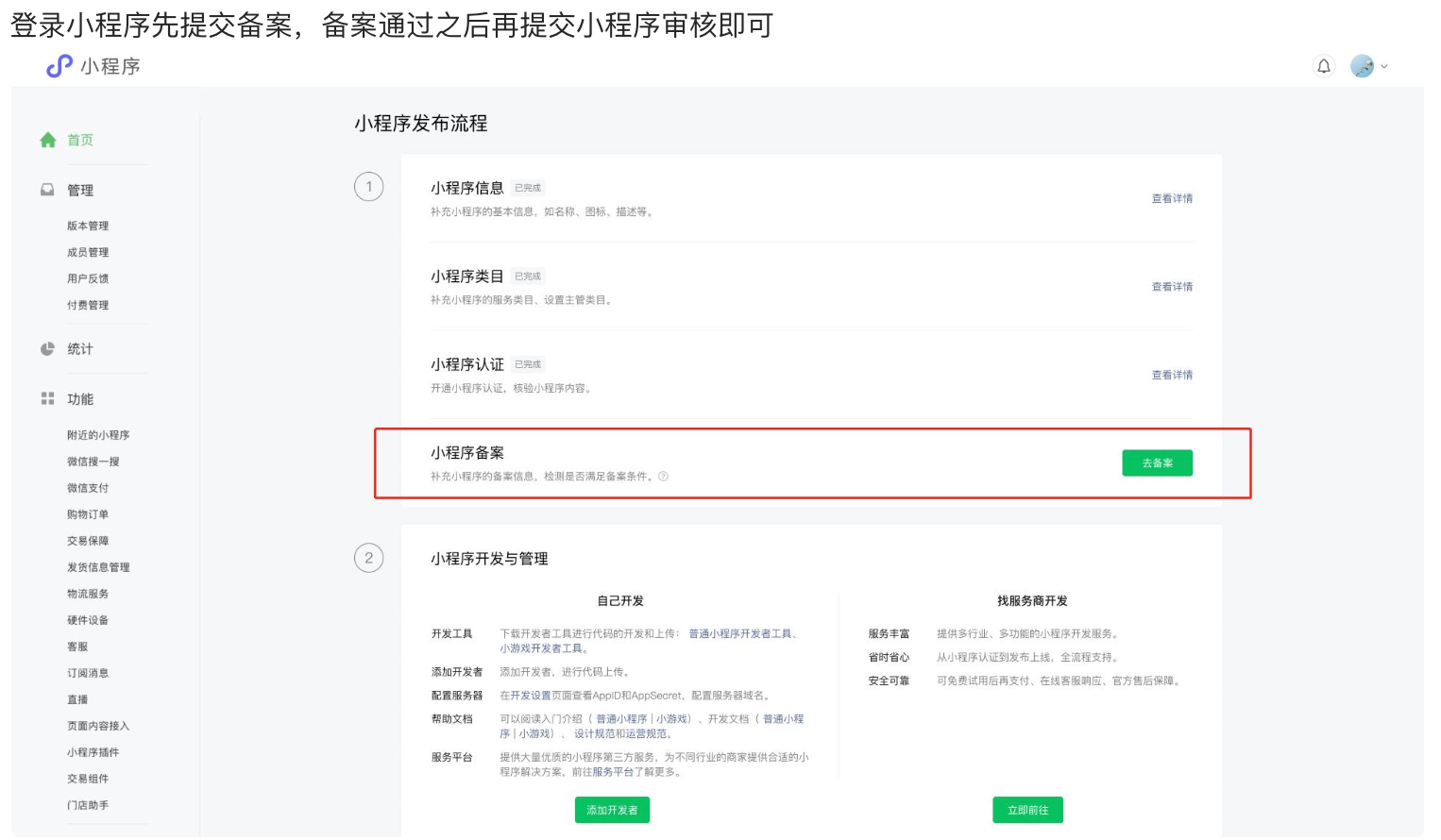Select 用户反馈 in the sidebar
This screenshot has height=840, width=1441.
tap(88, 278)
